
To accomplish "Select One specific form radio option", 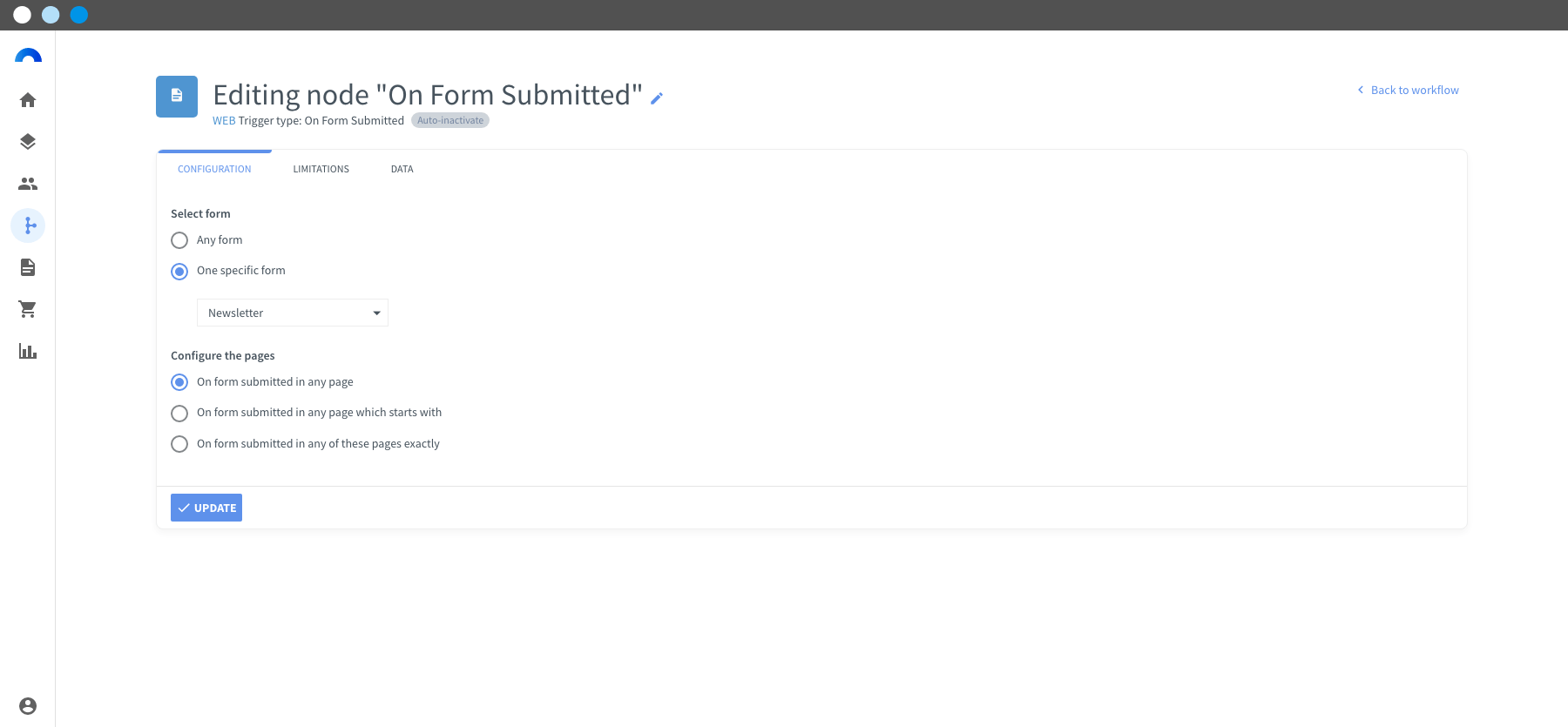I will point(179,272).
